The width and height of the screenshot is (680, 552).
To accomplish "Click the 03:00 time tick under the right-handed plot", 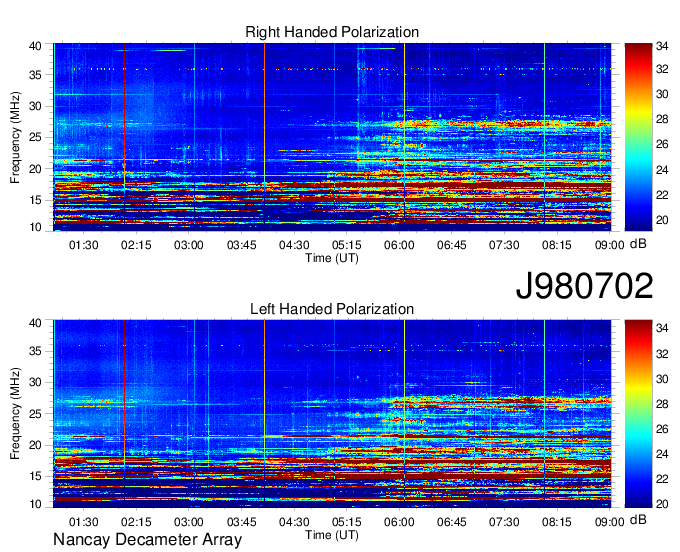I will coord(189,245).
